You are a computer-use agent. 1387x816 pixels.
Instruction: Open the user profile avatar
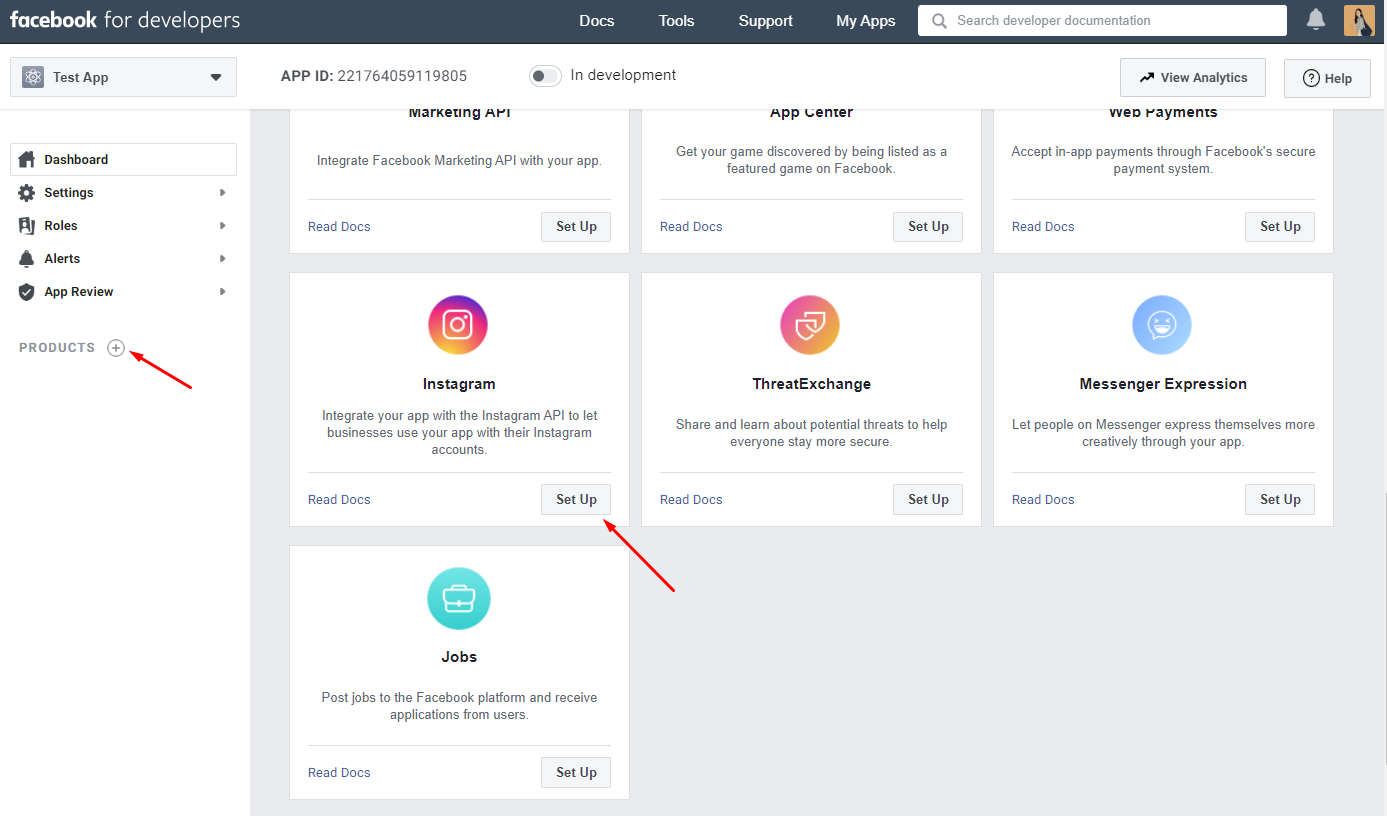coord(1359,20)
